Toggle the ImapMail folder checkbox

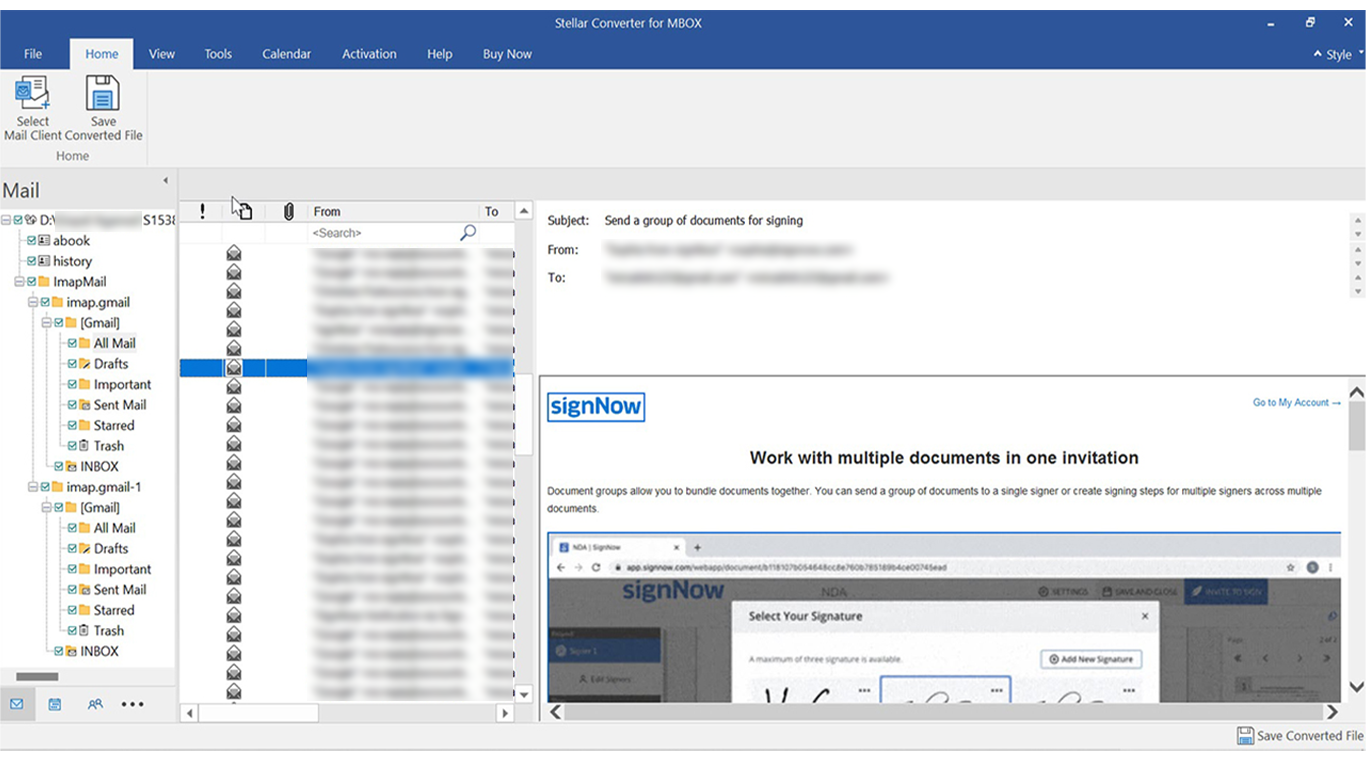click(32, 282)
